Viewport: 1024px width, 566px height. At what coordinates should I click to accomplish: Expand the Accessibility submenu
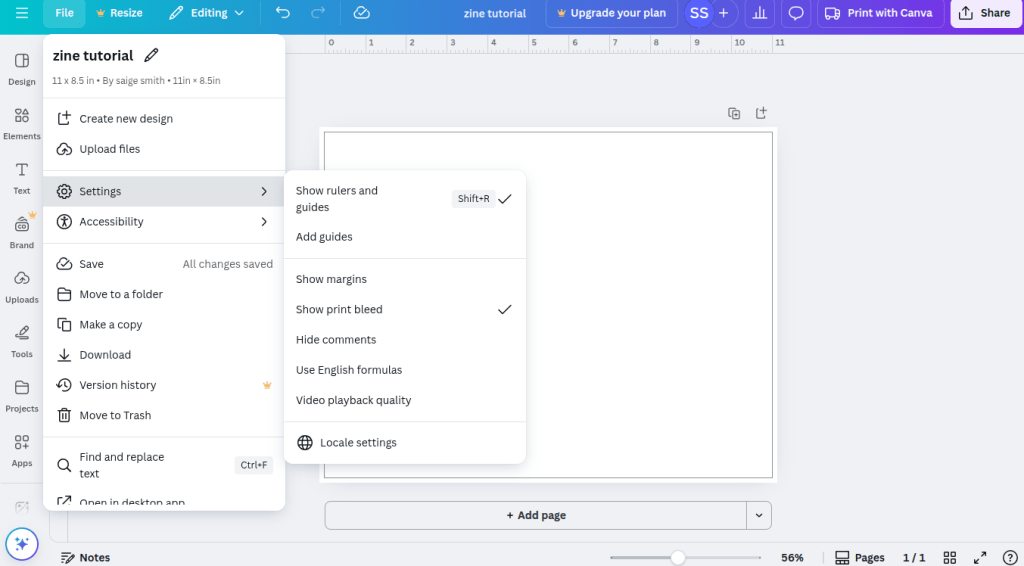(164, 222)
